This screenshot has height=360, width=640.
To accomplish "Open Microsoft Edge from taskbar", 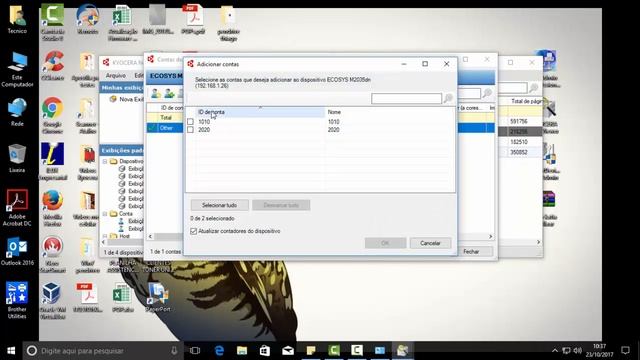I will point(219,351).
